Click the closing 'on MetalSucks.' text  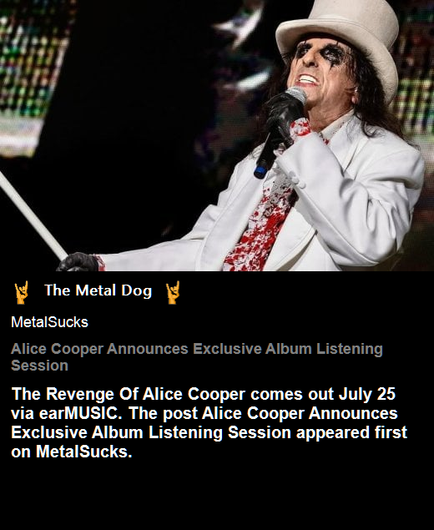pos(71,452)
